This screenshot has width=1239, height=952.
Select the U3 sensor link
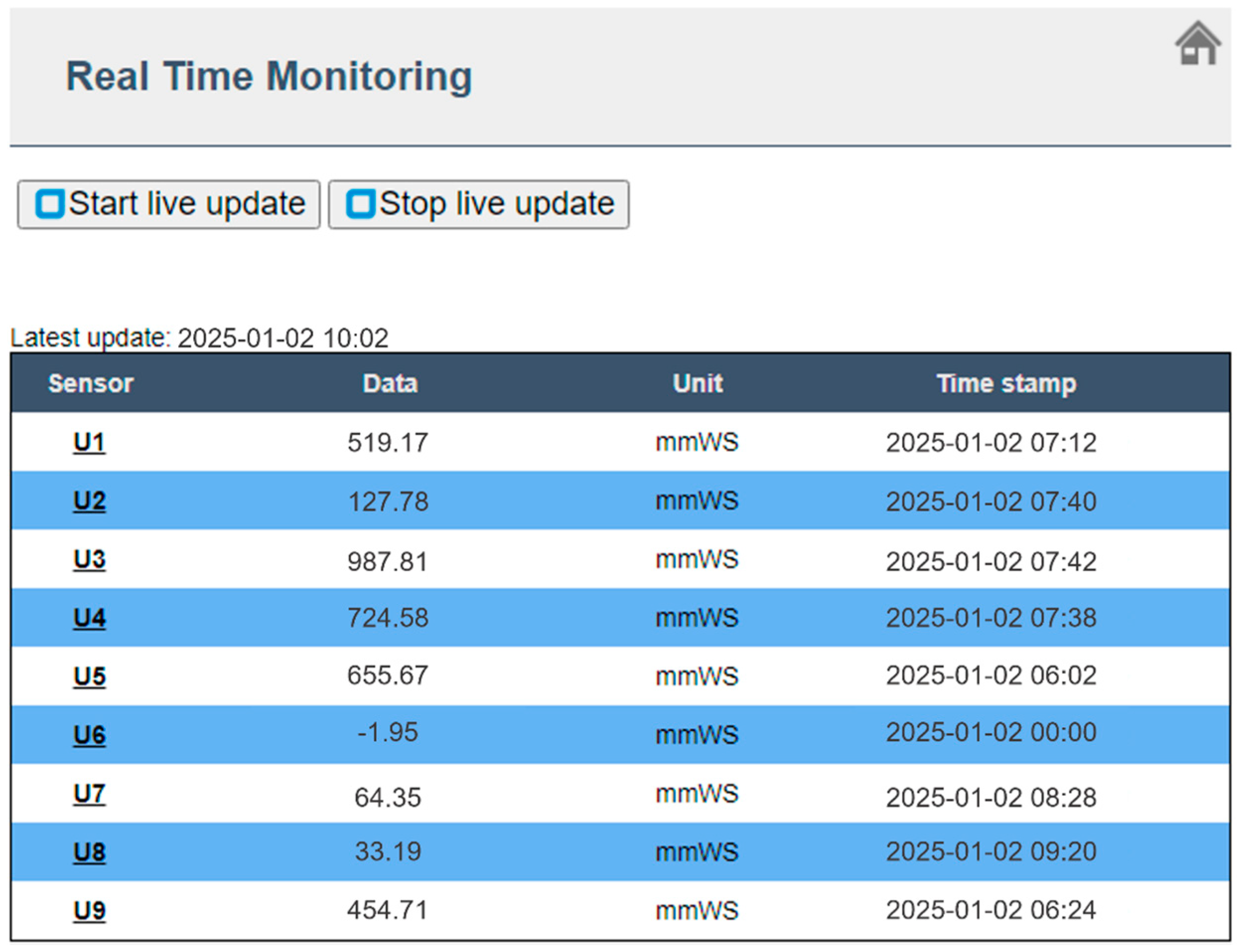(89, 559)
